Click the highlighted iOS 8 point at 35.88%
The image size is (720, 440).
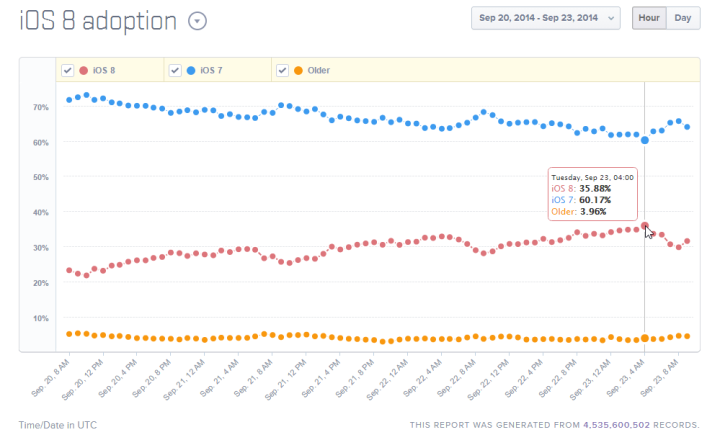click(645, 226)
